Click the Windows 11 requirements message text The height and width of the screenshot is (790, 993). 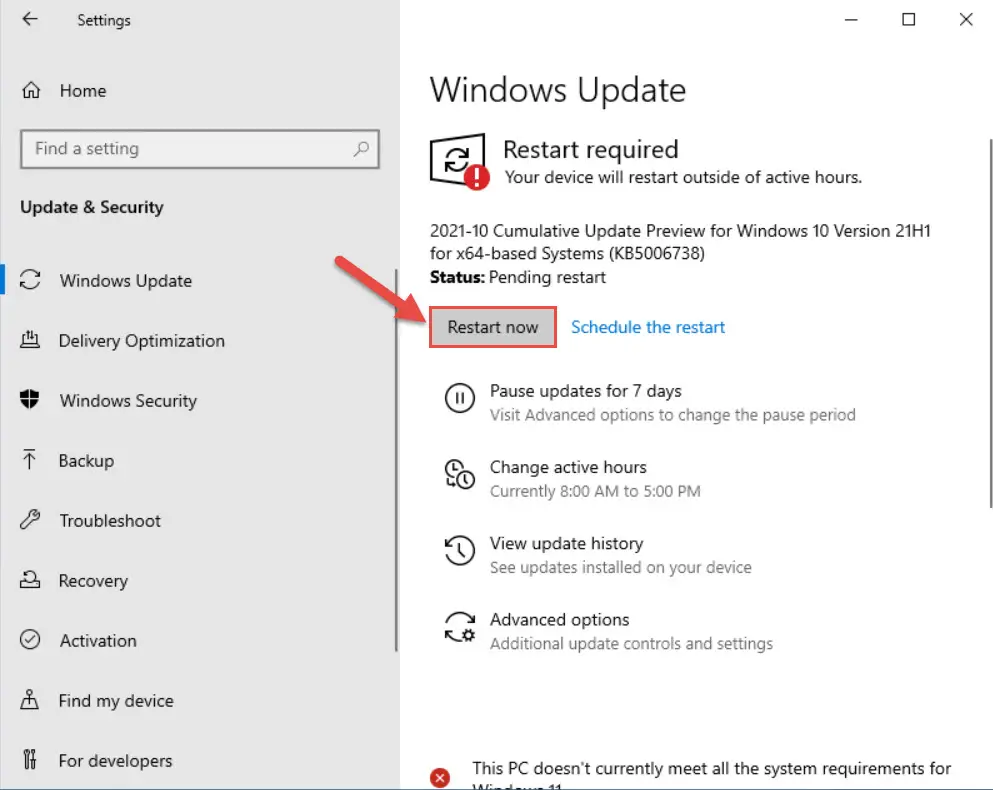(711, 774)
